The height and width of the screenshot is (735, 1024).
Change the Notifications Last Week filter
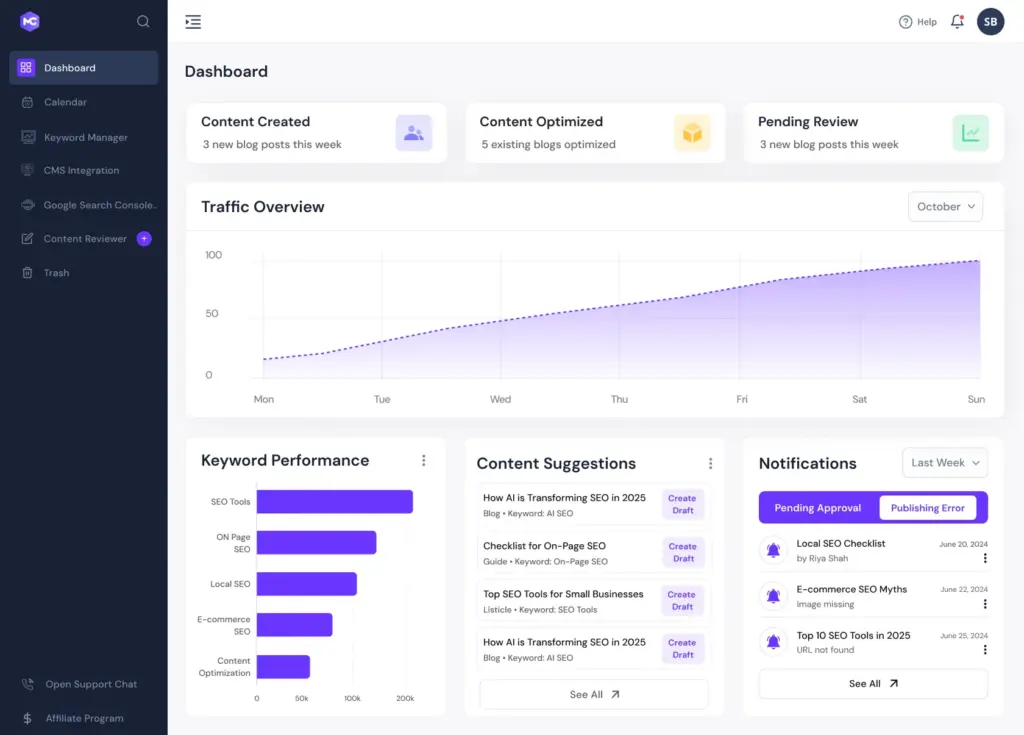coord(944,462)
